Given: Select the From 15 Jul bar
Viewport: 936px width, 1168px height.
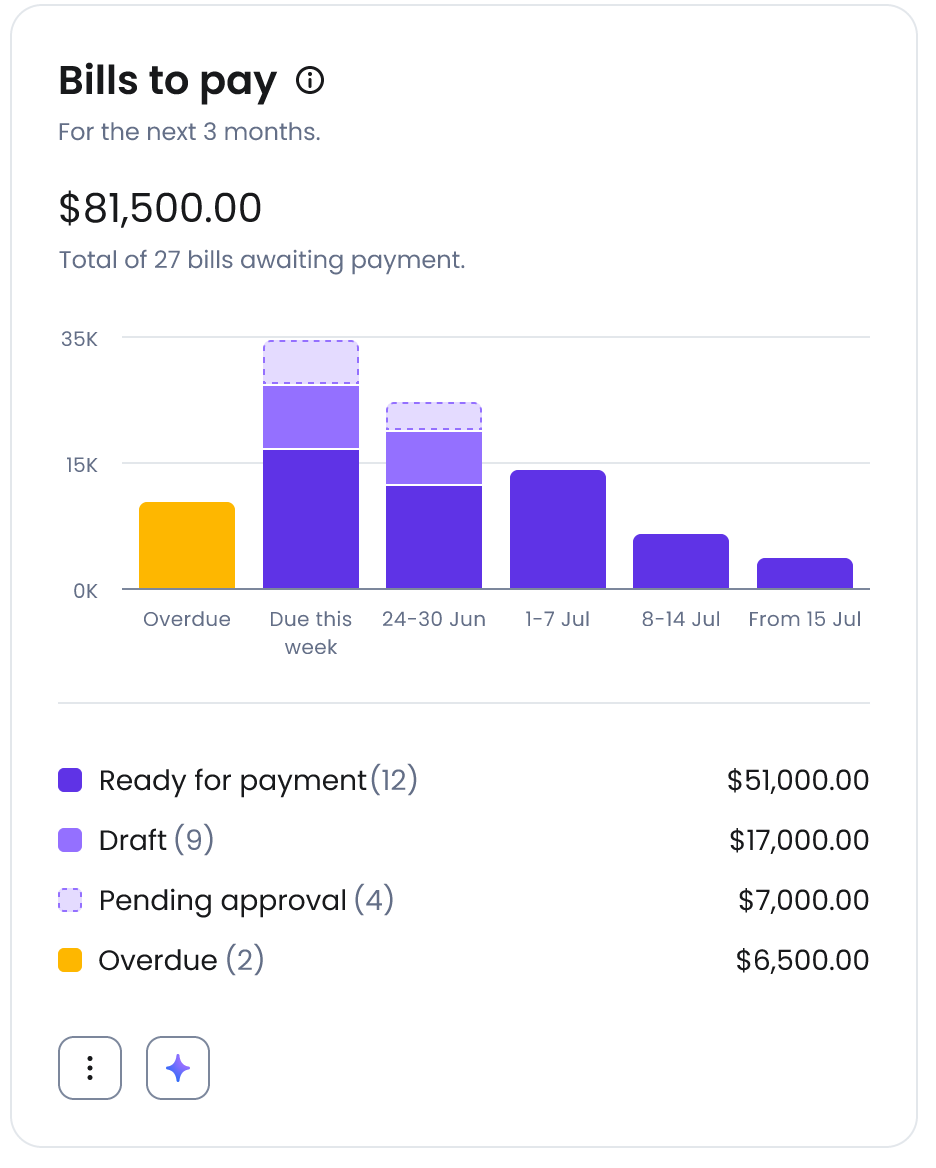Looking at the screenshot, I should coord(805,574).
